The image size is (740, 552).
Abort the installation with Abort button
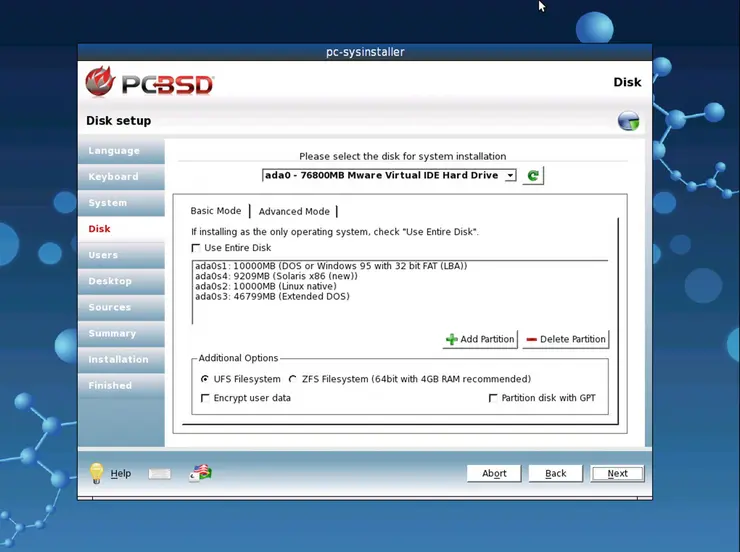(494, 473)
